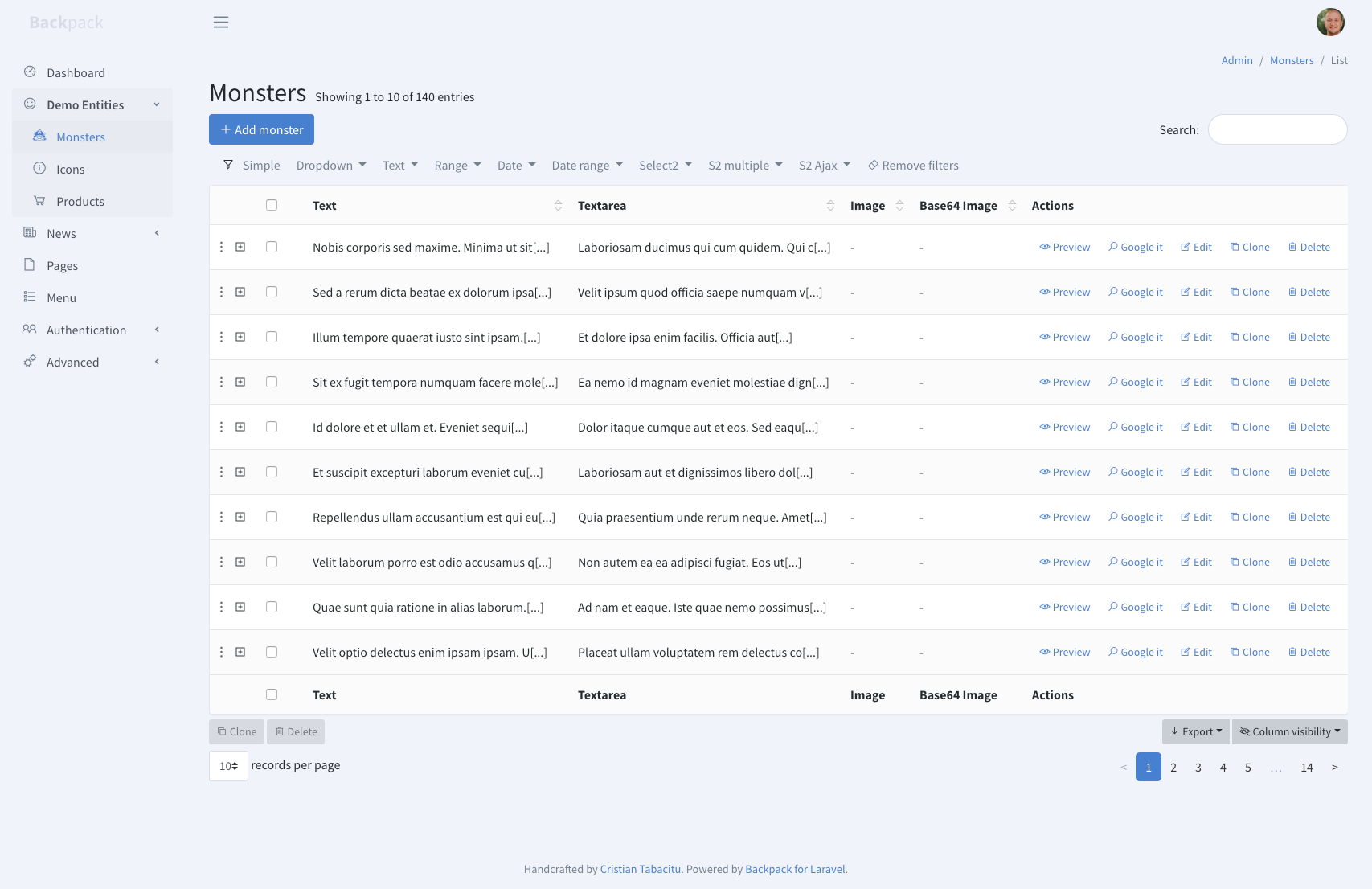
Task: Open the user avatar menu
Action: tap(1330, 22)
